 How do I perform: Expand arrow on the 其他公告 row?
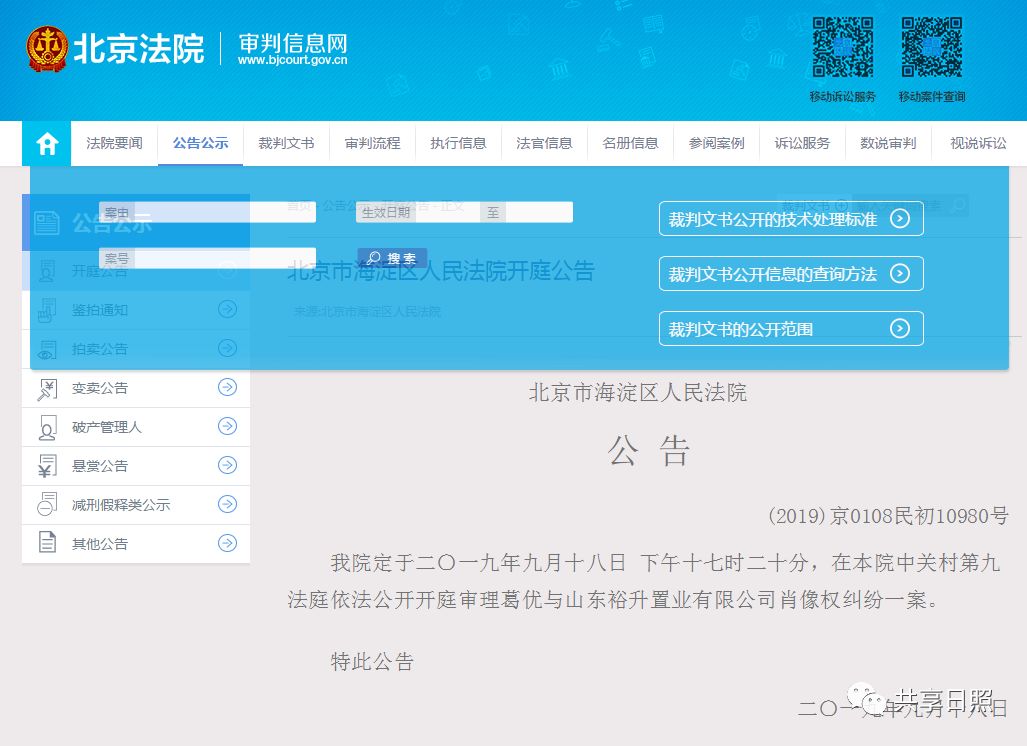(x=227, y=543)
